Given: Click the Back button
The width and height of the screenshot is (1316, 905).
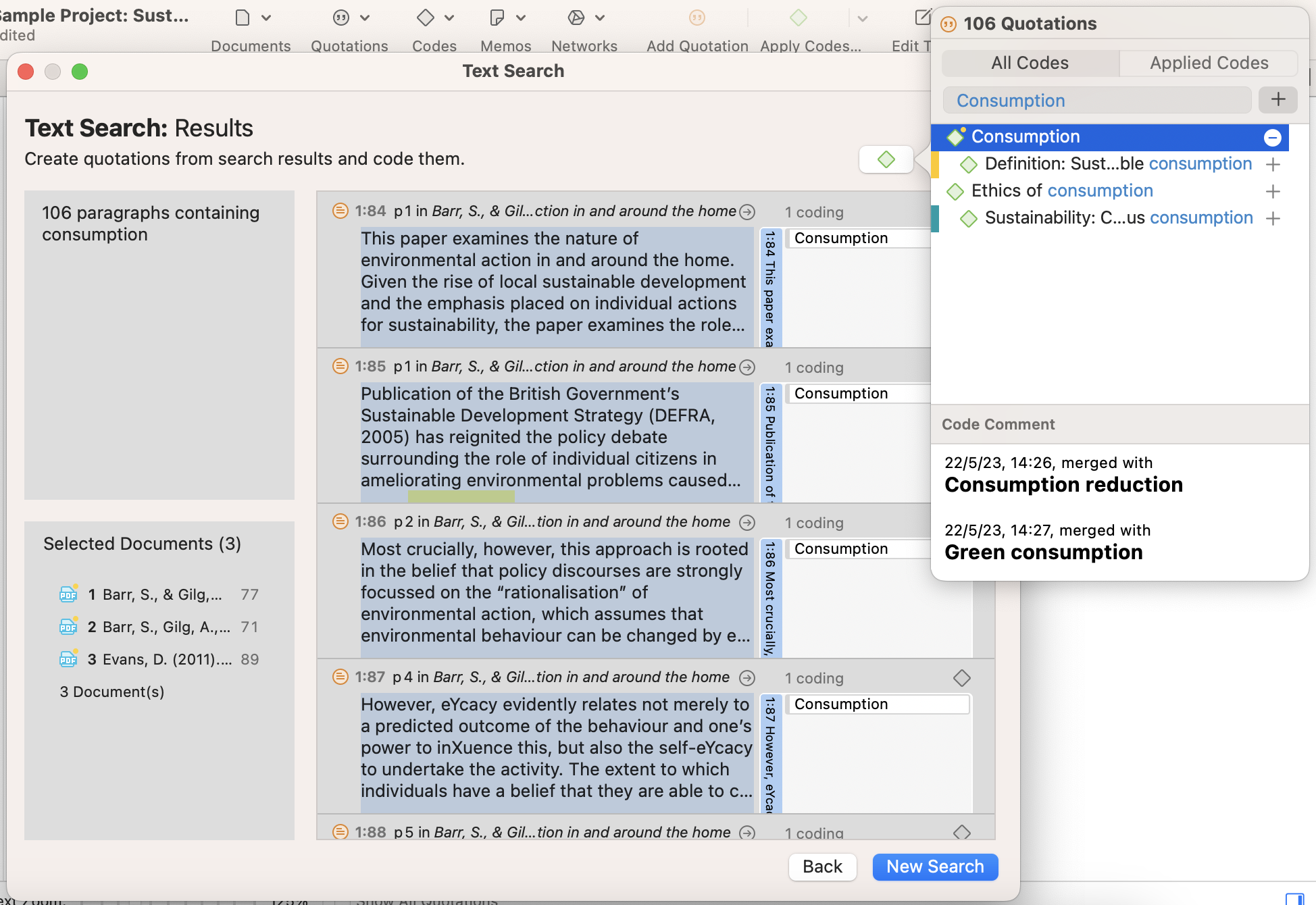Looking at the screenshot, I should 822,867.
